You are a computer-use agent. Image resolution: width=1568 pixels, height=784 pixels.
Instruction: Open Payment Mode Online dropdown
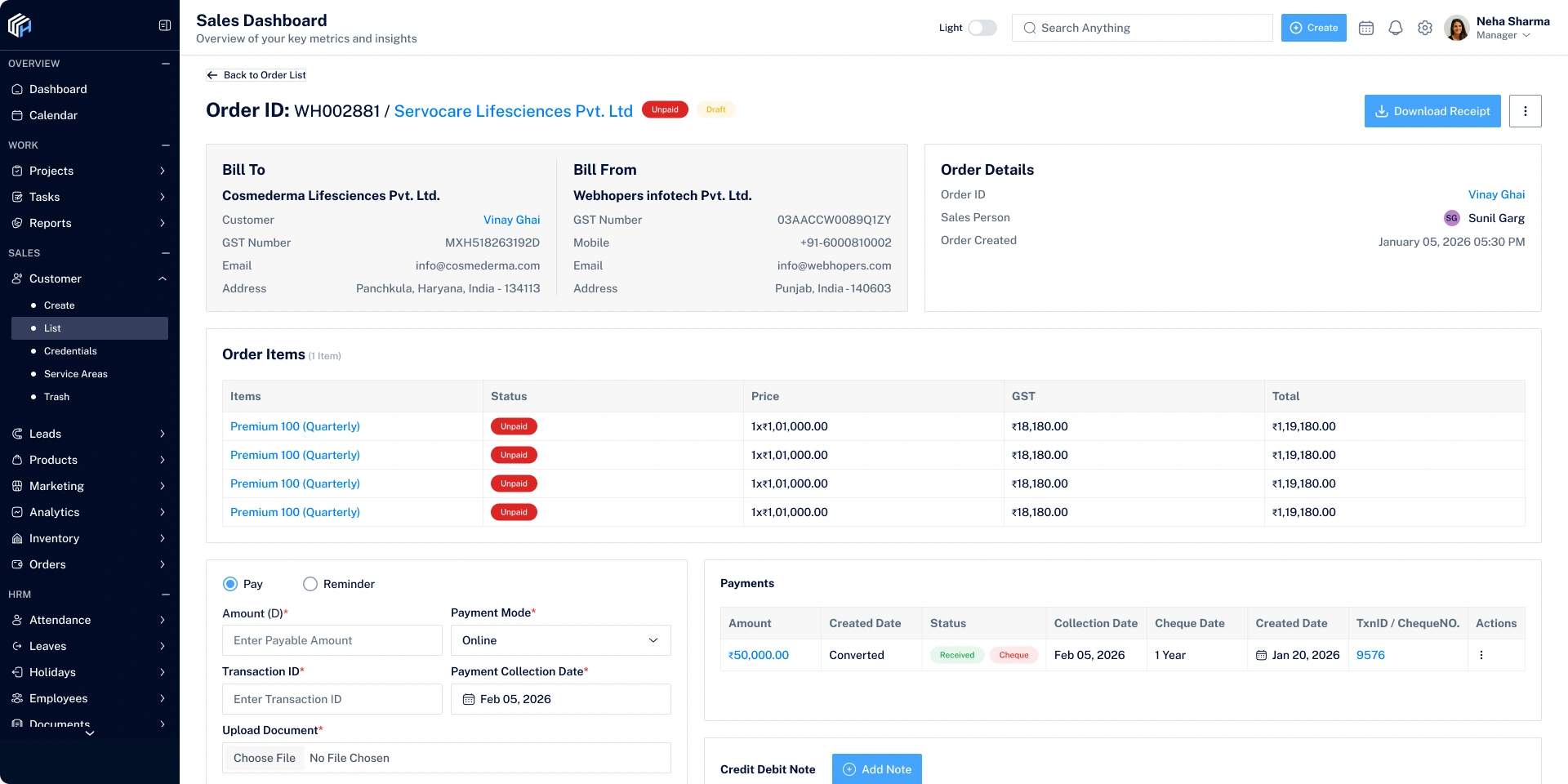(561, 640)
